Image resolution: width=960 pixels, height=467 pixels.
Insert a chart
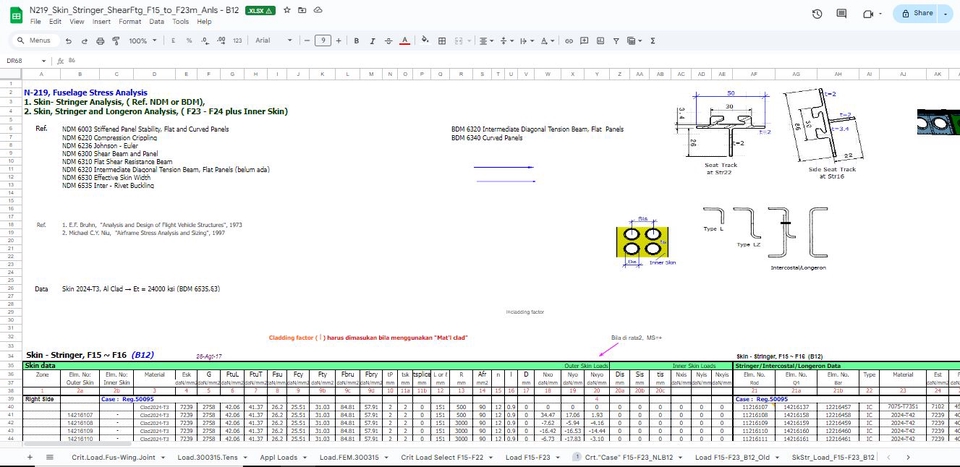[600, 41]
